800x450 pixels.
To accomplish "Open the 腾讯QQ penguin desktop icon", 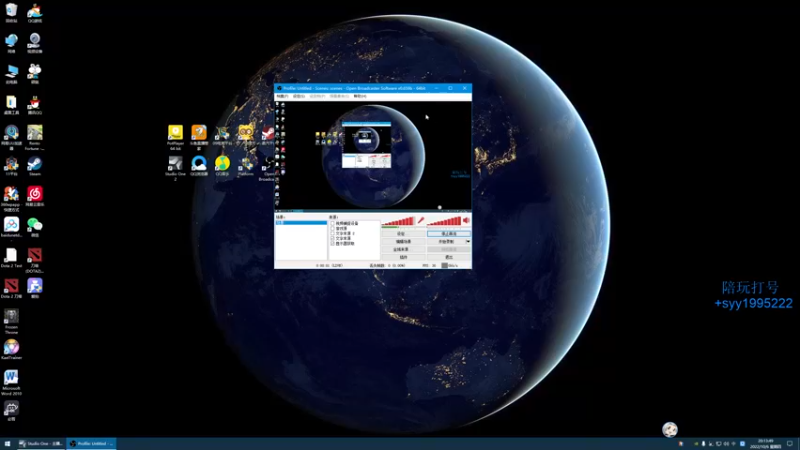I will (35, 105).
